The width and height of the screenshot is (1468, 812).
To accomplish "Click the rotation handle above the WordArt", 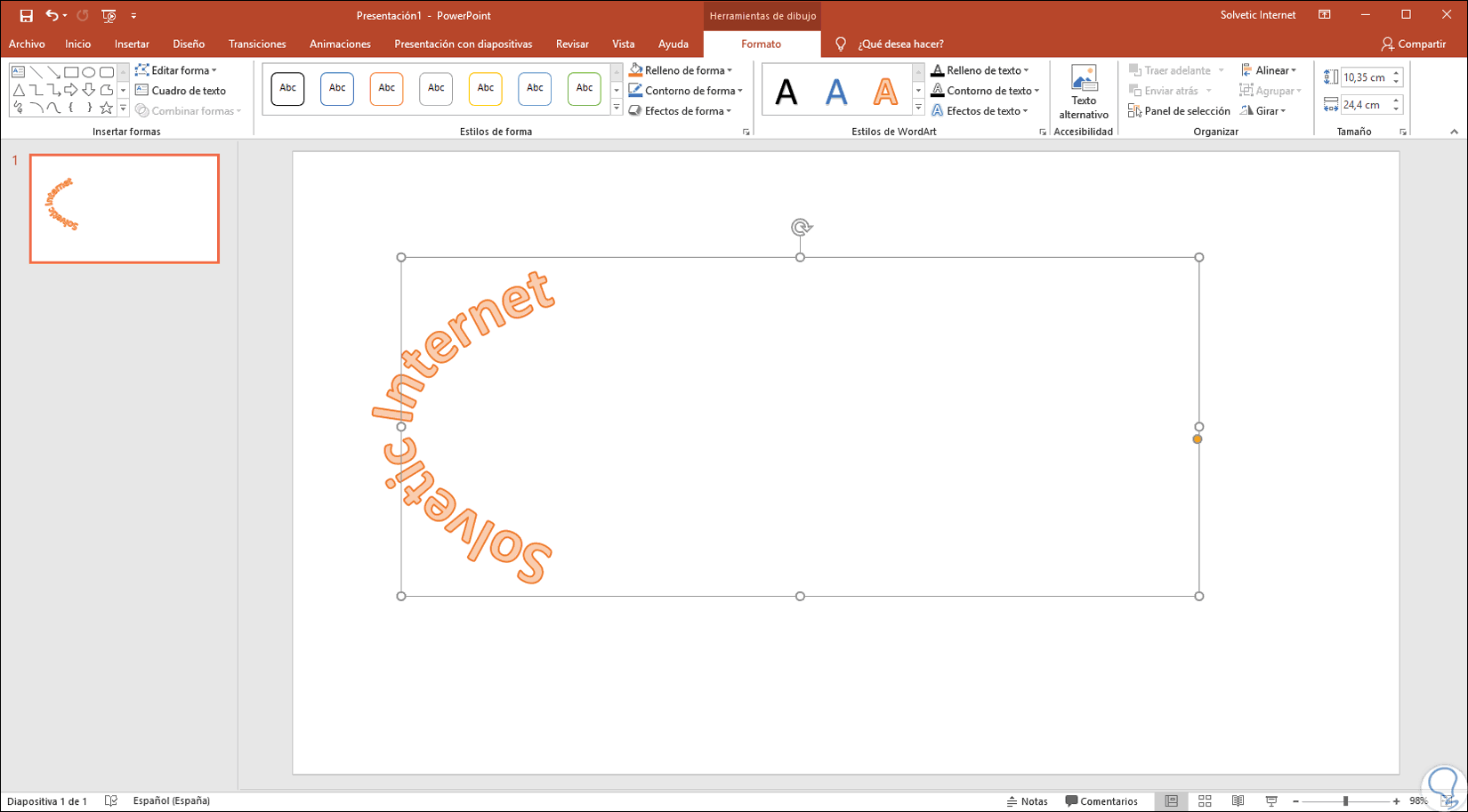I will tap(801, 228).
